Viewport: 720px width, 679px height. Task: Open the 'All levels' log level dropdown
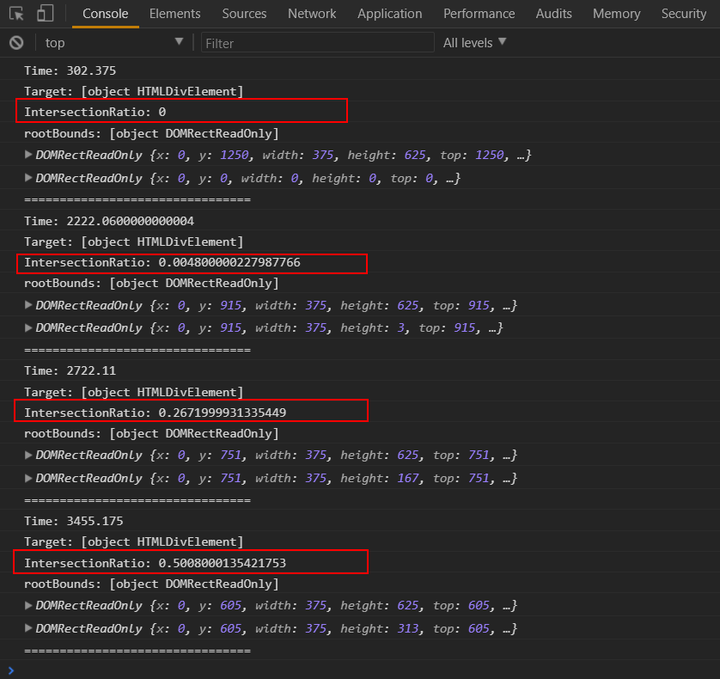tap(475, 43)
